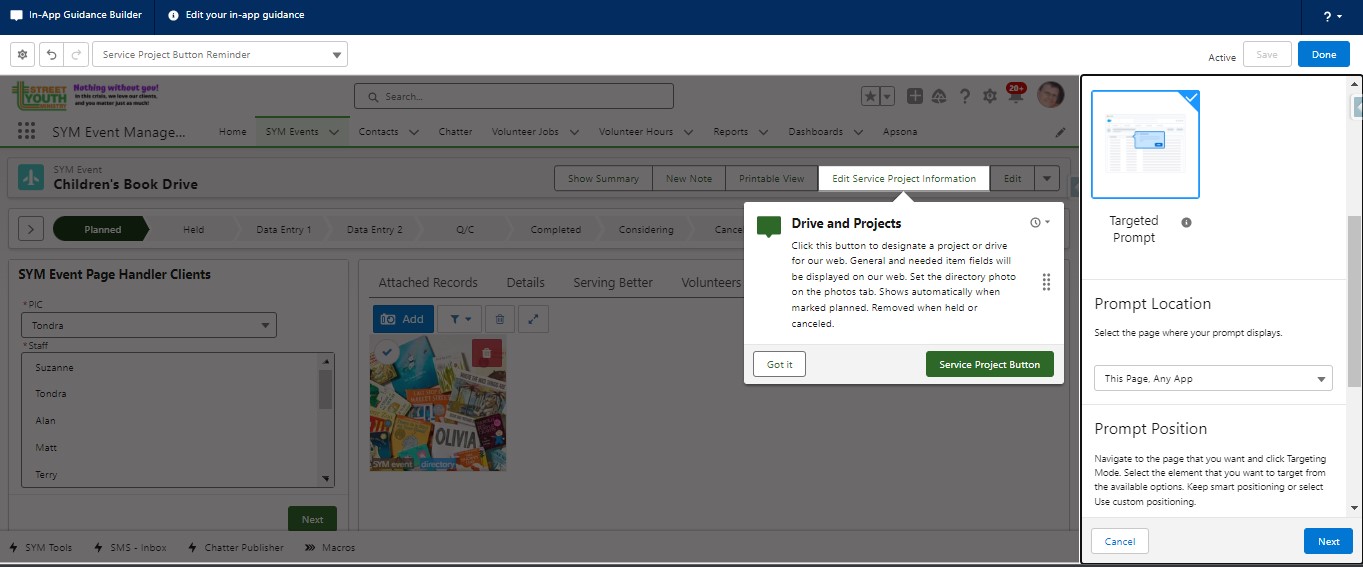
Task: Open the help menu question mark
Action: tap(1334, 17)
